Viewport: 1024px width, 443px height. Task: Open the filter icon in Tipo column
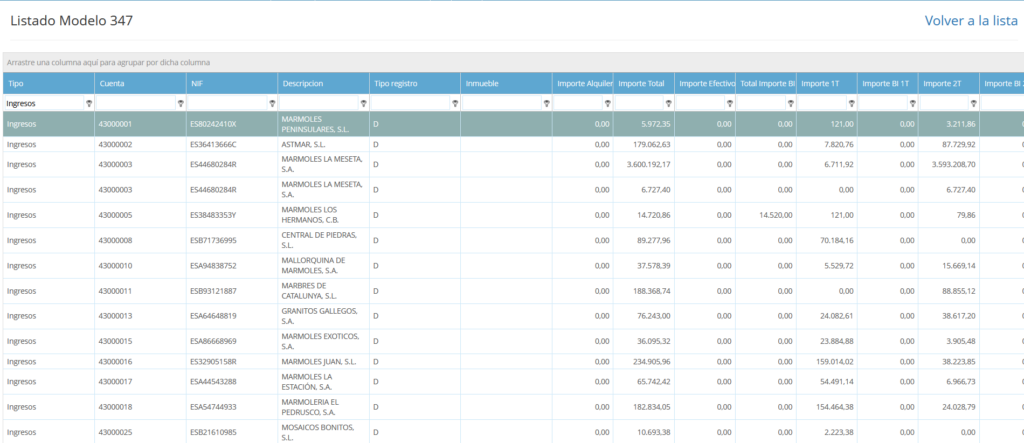89,103
